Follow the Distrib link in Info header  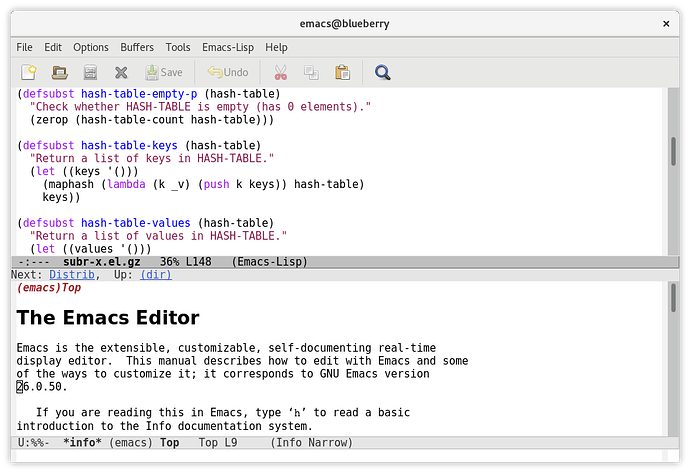[72, 274]
